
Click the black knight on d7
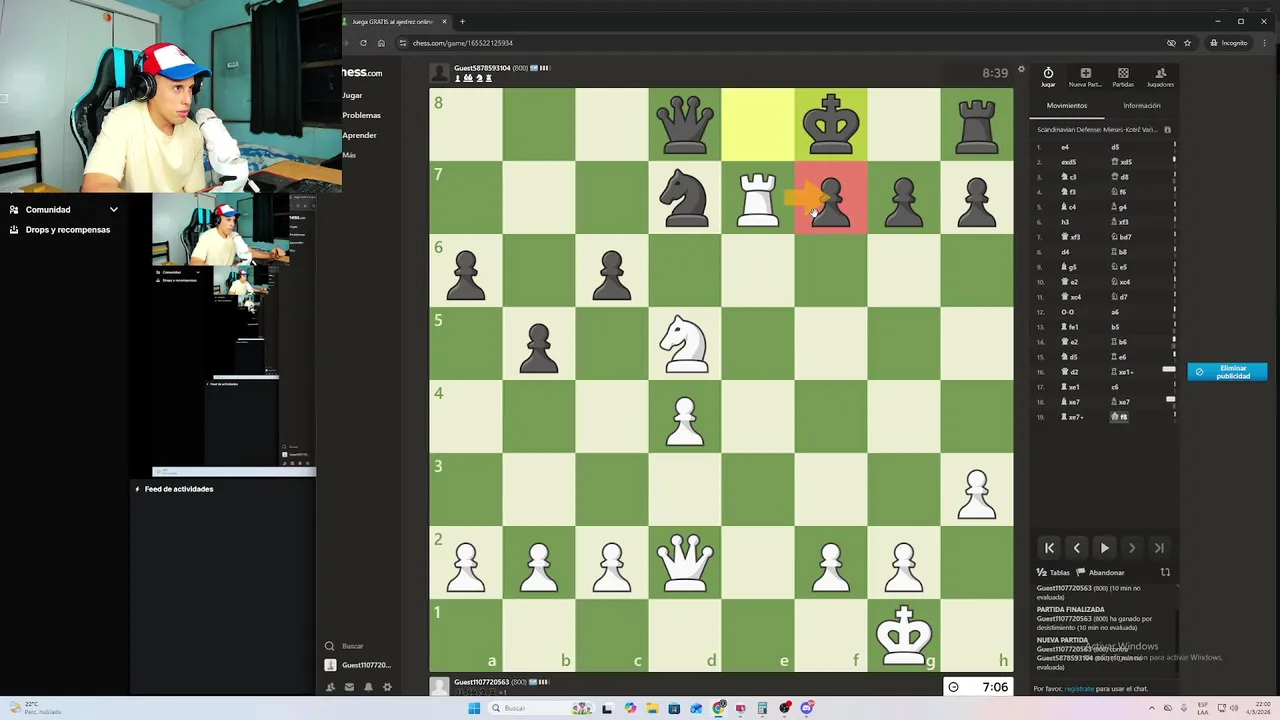click(685, 198)
